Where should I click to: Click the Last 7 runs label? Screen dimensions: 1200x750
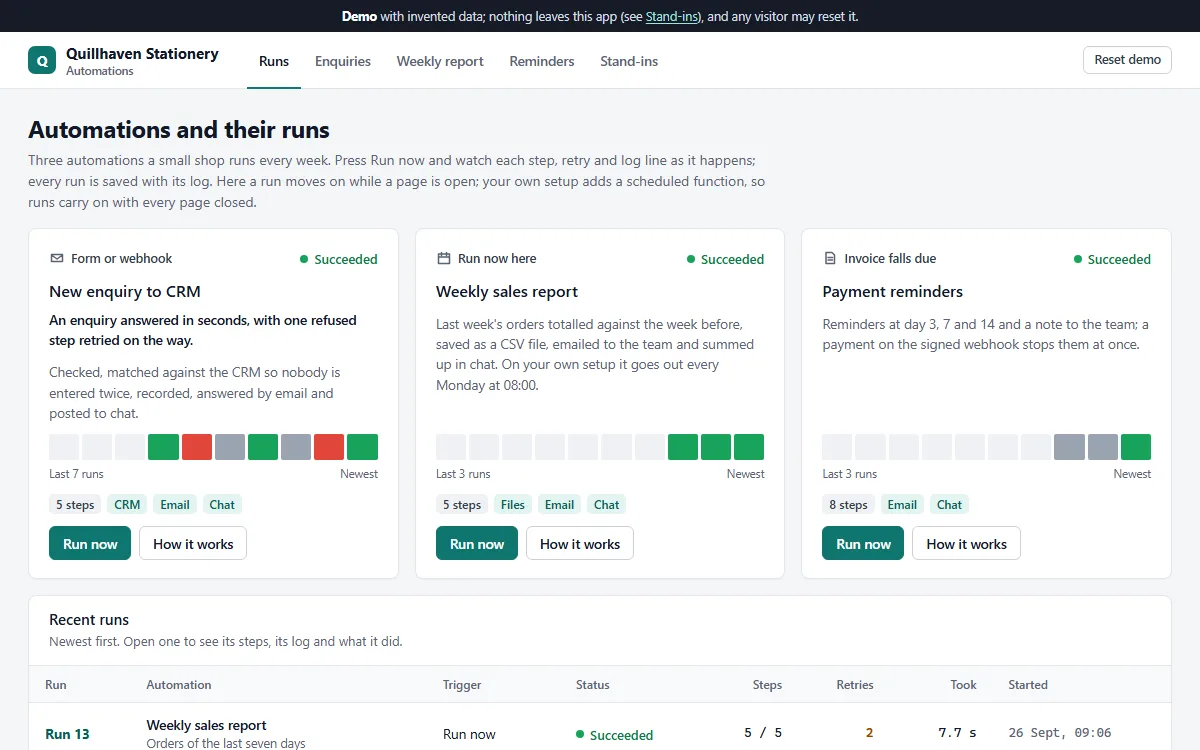coord(76,474)
